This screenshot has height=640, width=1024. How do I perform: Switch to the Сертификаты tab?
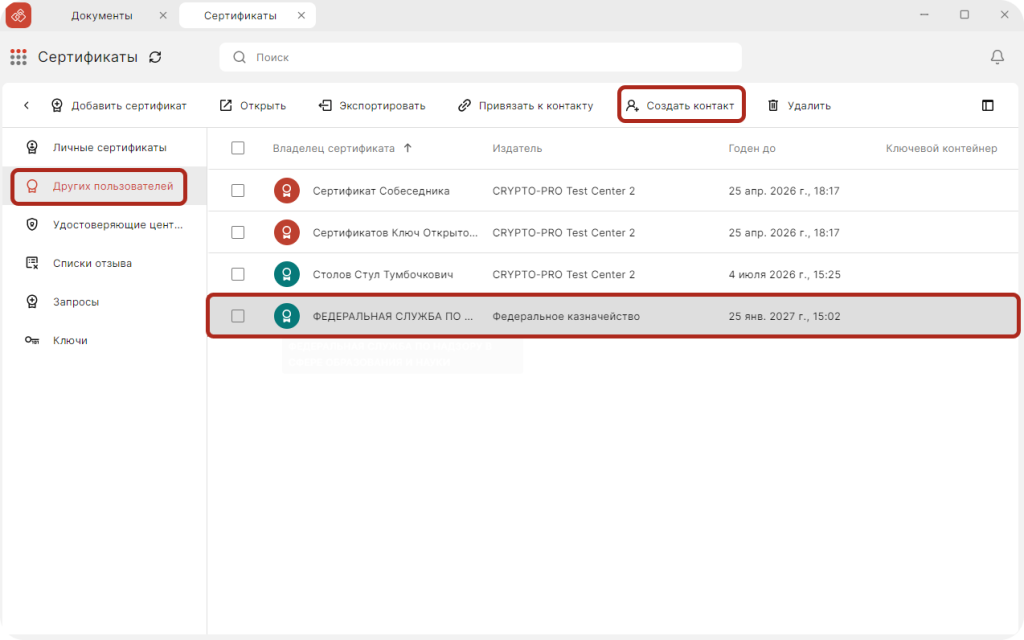click(x=240, y=16)
